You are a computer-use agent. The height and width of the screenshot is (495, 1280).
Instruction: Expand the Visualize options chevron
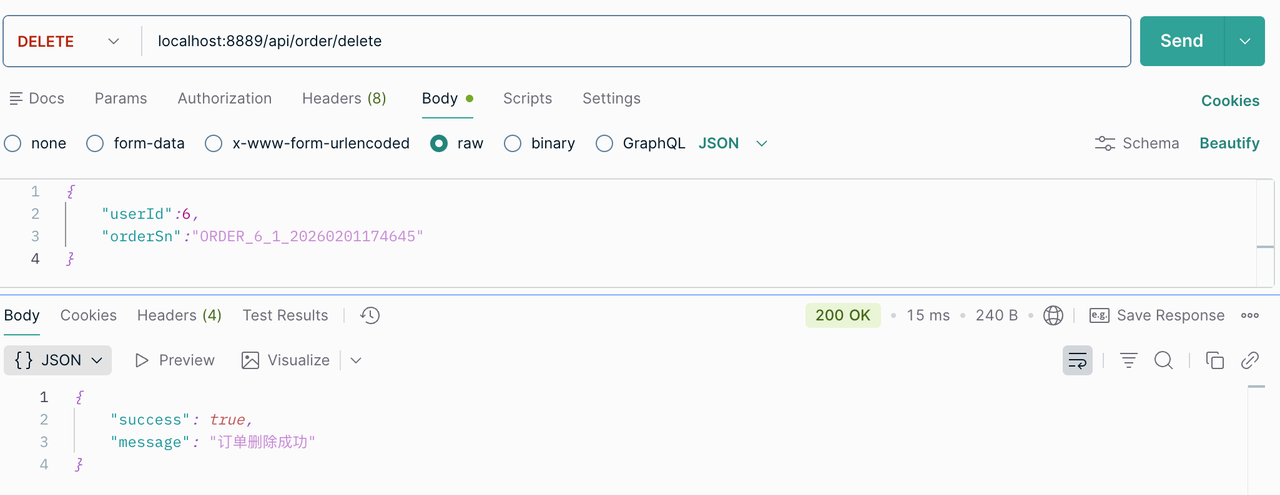coord(355,360)
